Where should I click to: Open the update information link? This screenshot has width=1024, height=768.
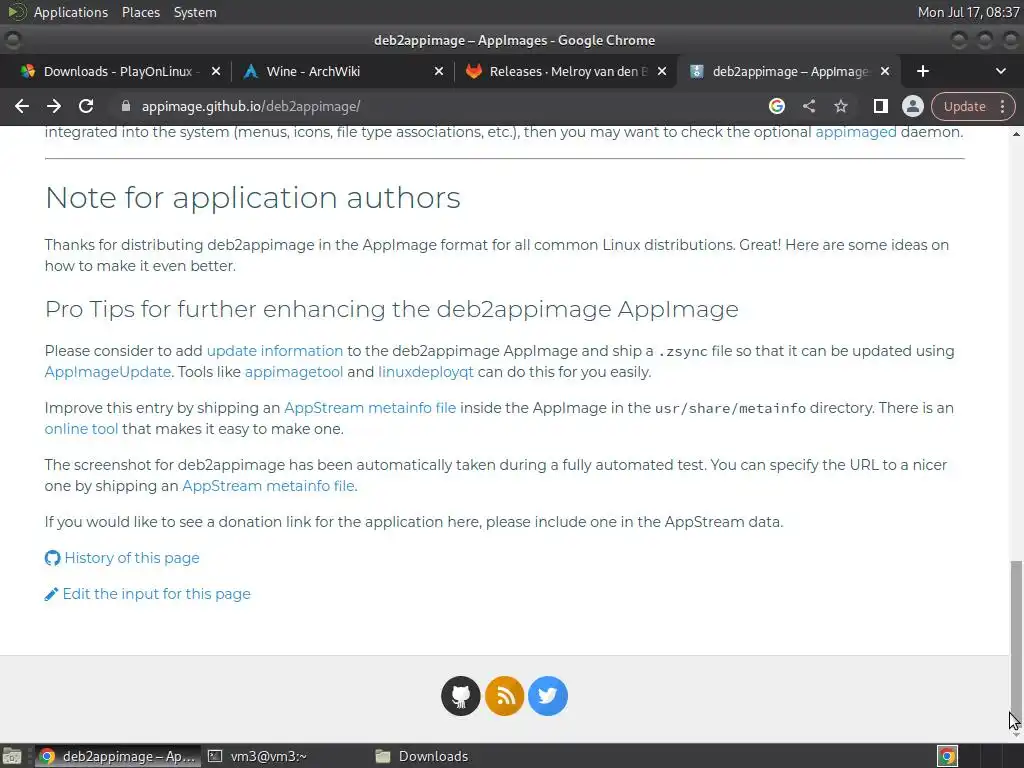click(274, 351)
